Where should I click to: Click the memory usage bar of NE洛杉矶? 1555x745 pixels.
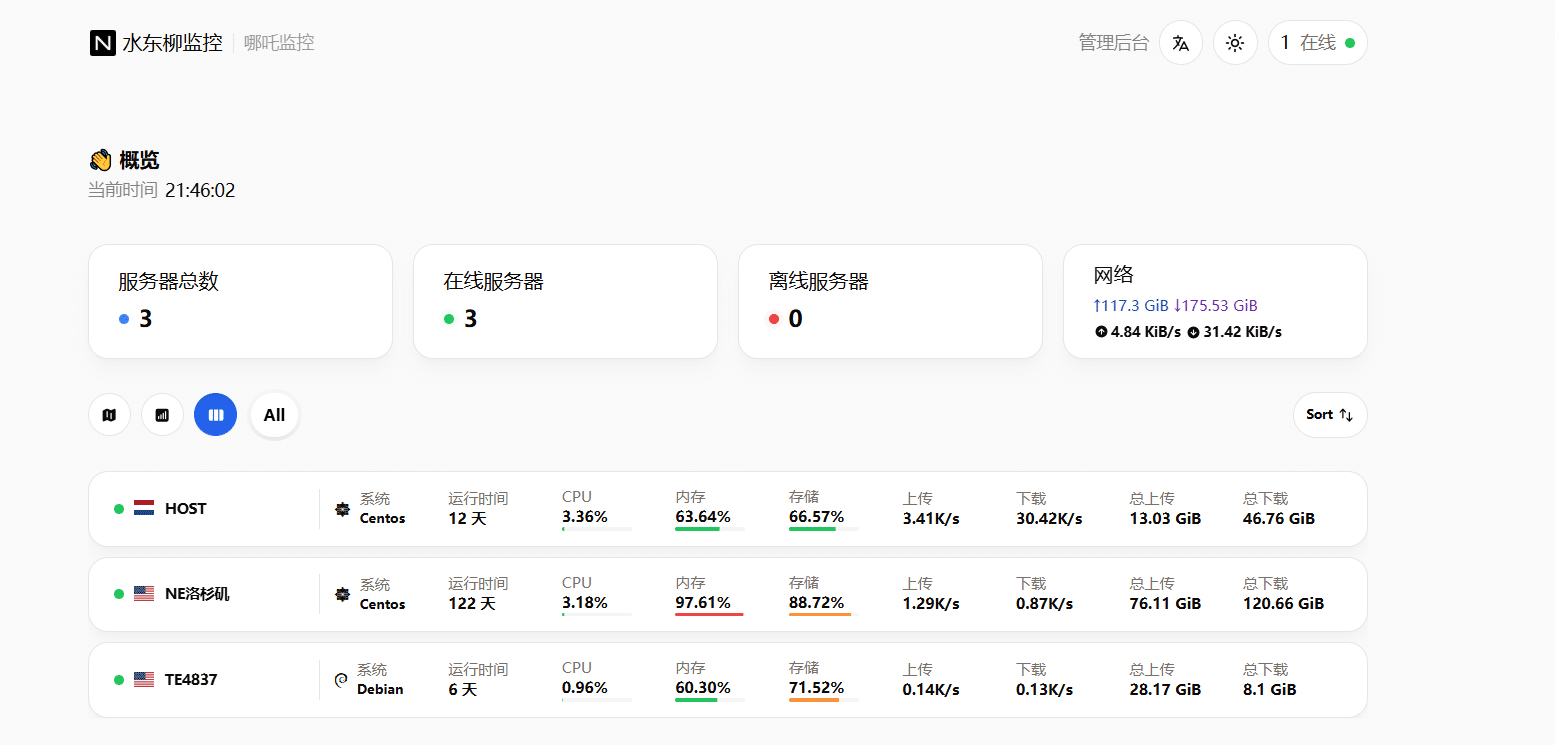(708, 613)
